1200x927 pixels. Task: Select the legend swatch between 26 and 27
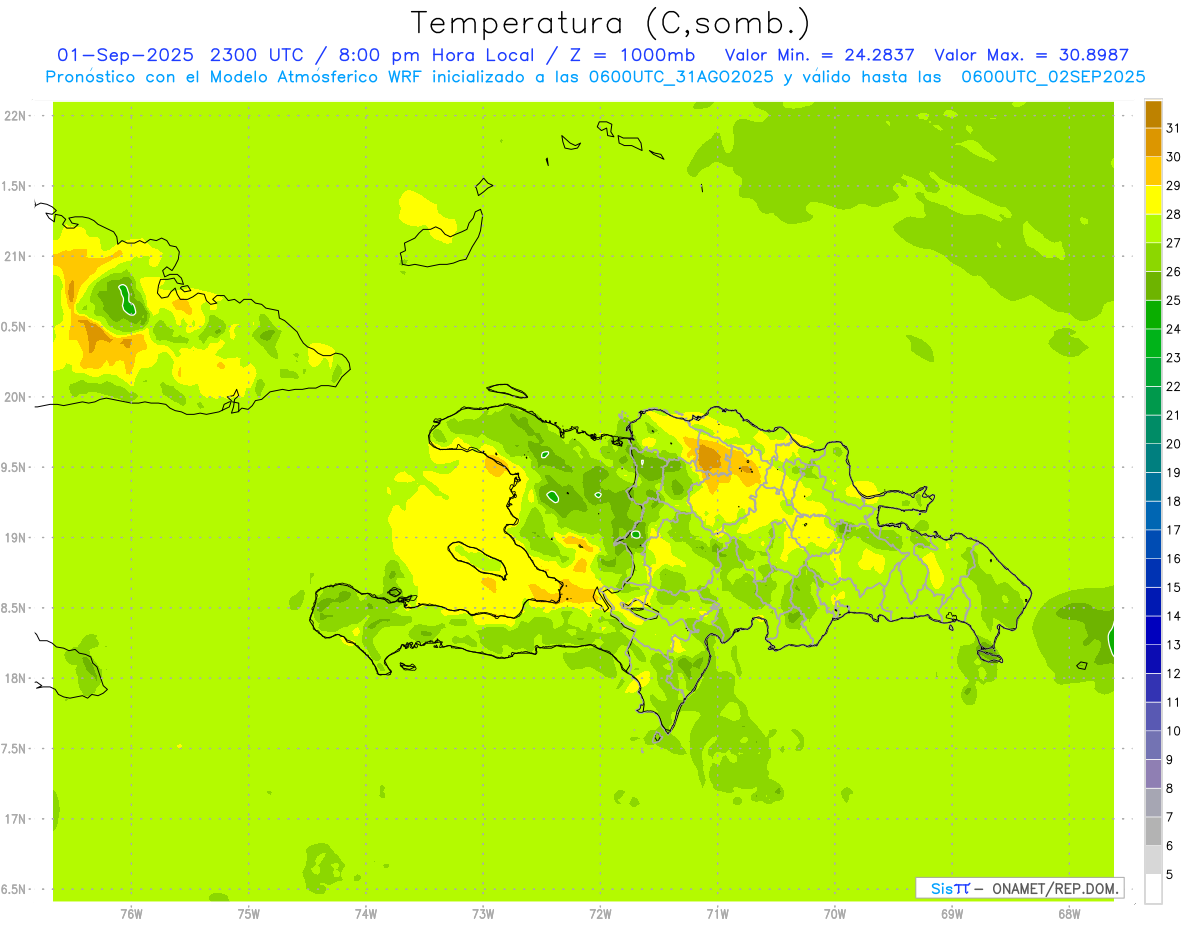(x=1153, y=257)
